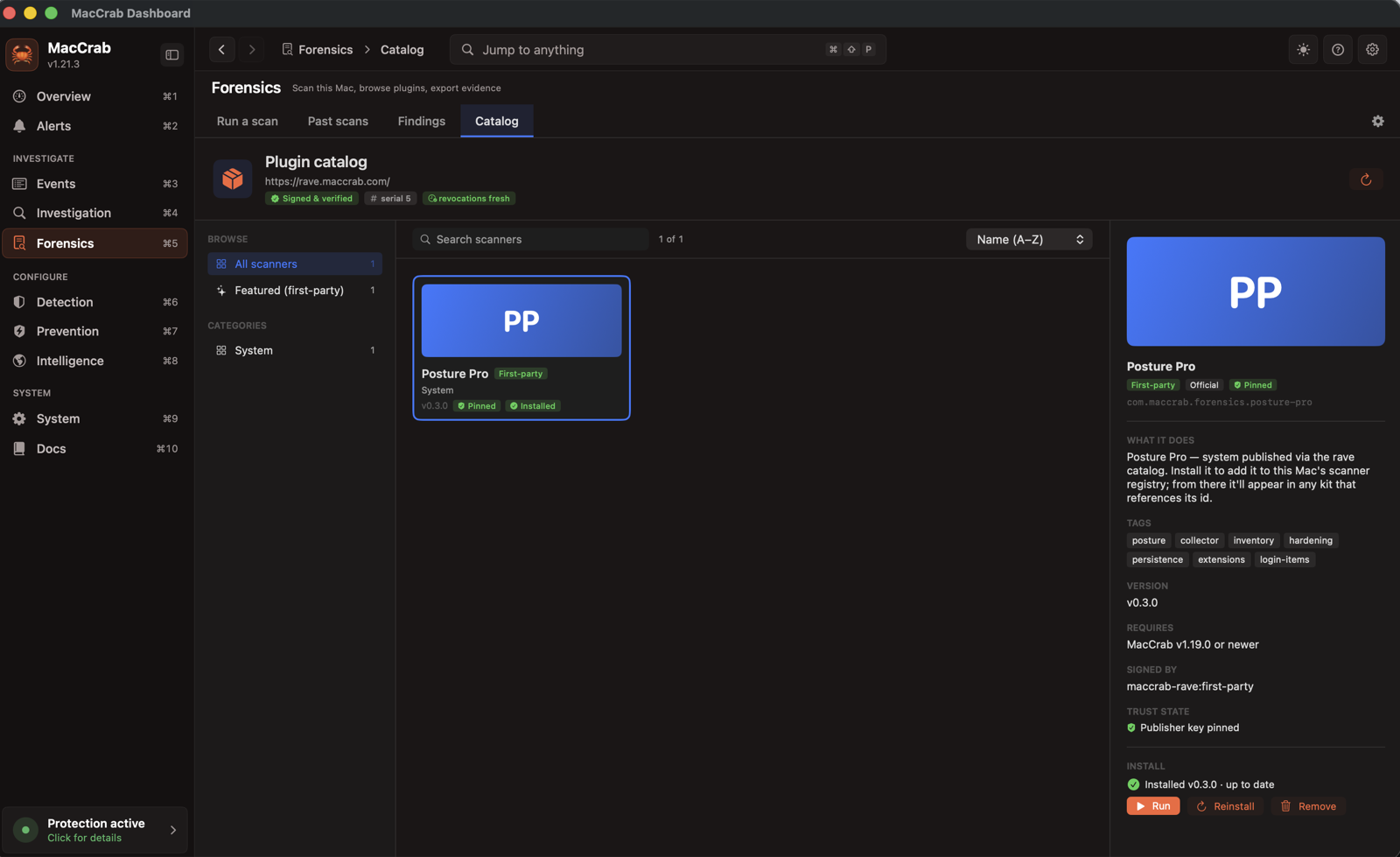Screen dimensions: 1400x857
Task: Click revocations fresh badge
Action: pos(469,199)
